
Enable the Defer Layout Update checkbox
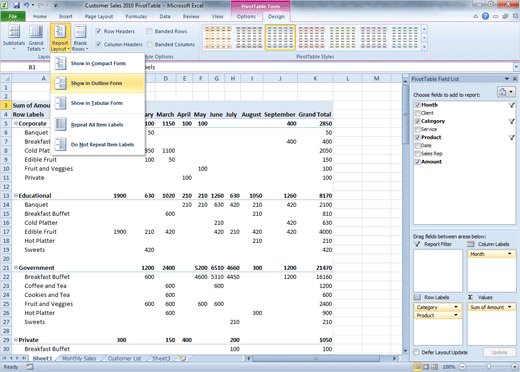coord(416,352)
